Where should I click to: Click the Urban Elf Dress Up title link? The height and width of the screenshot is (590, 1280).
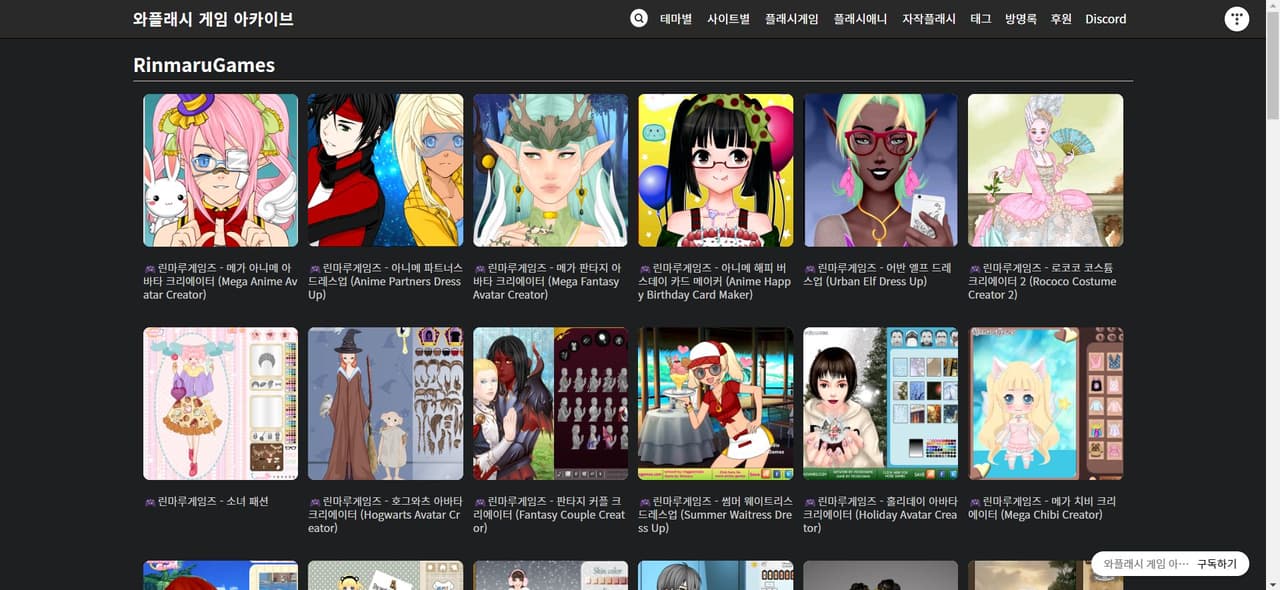pos(880,275)
